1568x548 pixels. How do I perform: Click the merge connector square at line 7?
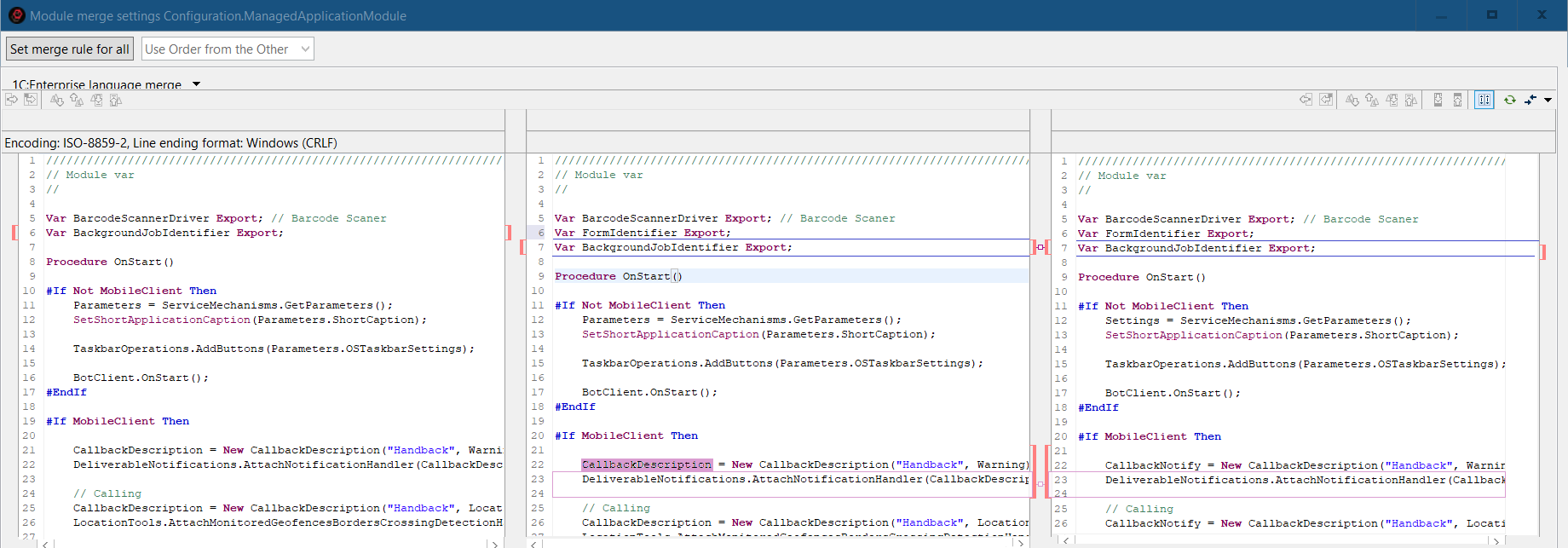pos(1040,247)
